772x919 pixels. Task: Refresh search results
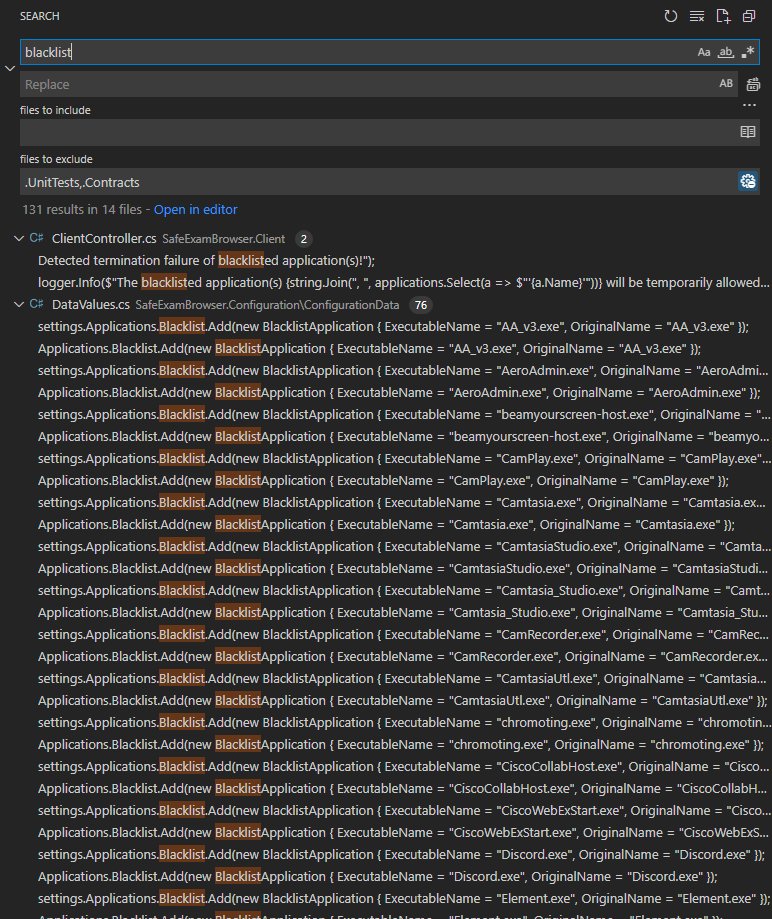pos(671,16)
